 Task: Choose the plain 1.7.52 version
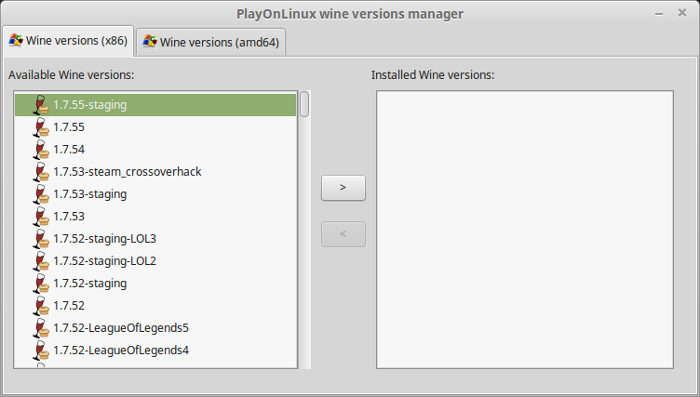coord(155,306)
